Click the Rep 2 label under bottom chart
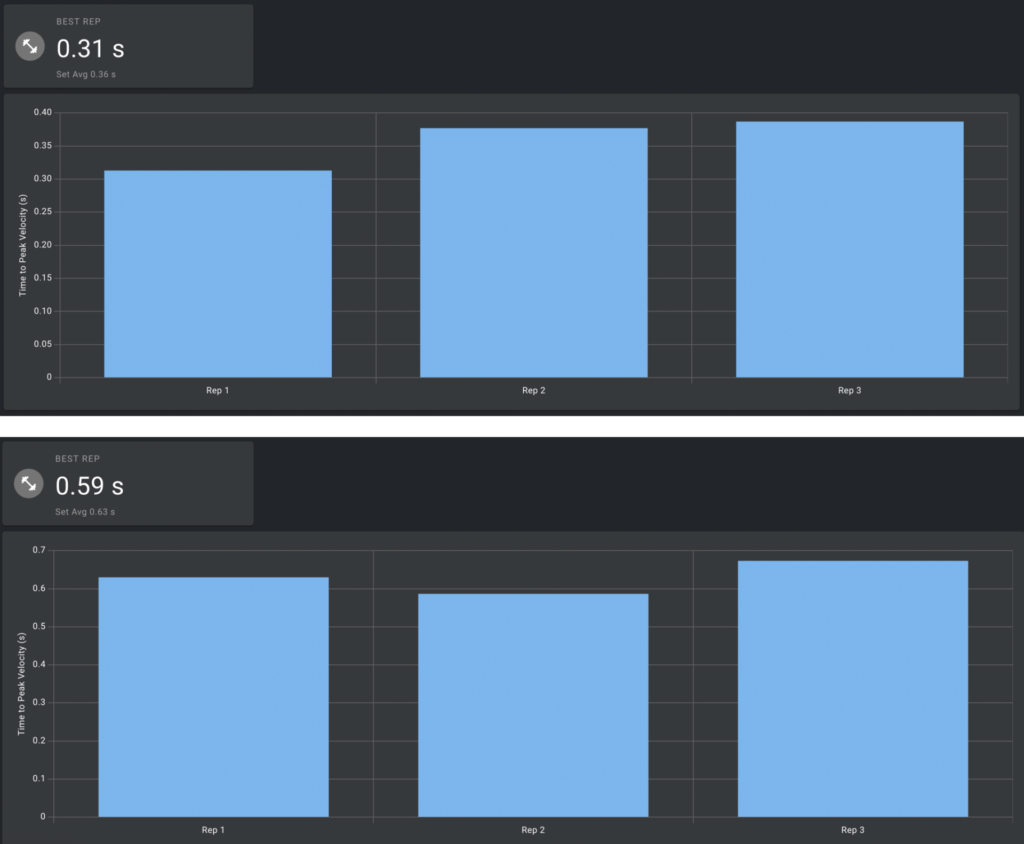This screenshot has width=1024, height=844. (x=533, y=830)
